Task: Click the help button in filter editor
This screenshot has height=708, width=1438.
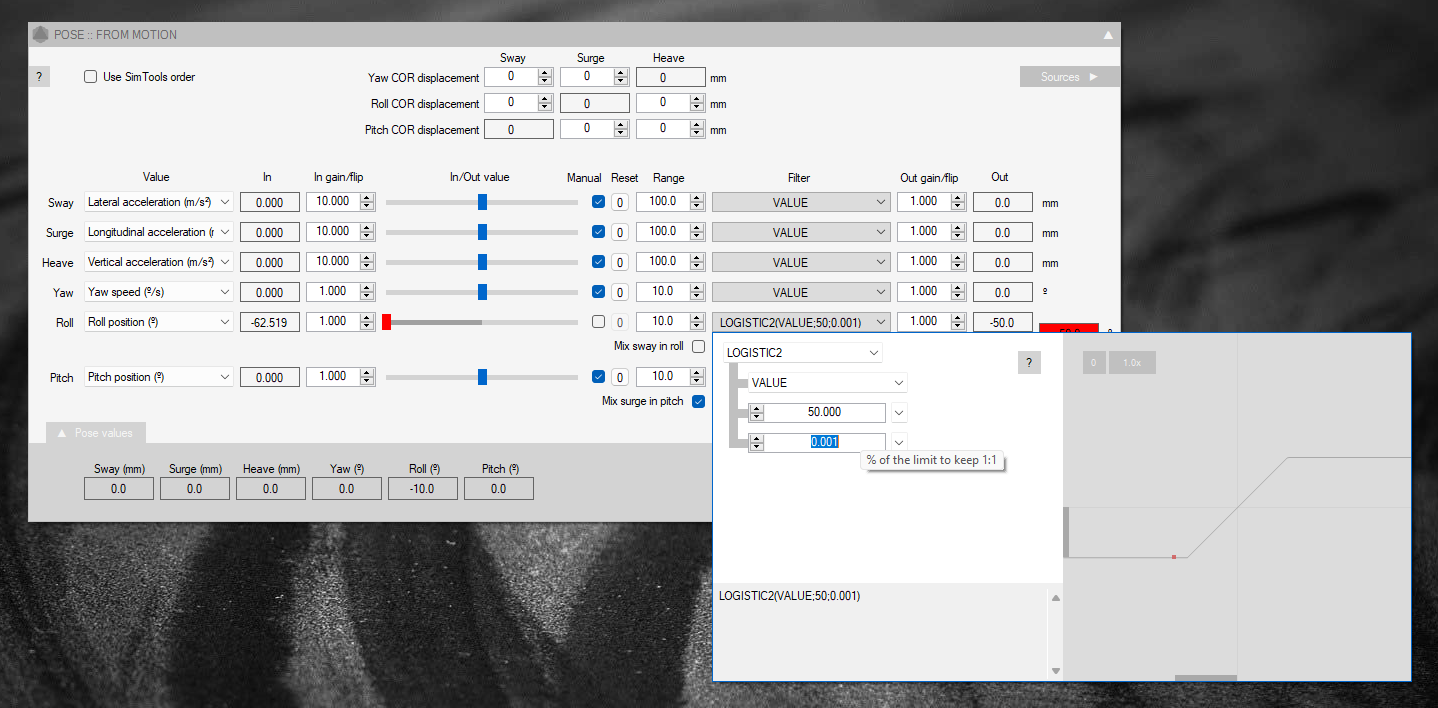Action: (1029, 363)
